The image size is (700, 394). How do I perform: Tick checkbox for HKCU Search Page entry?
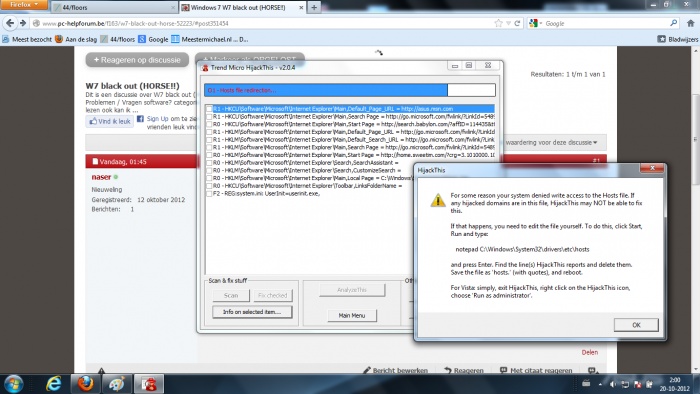[209, 116]
